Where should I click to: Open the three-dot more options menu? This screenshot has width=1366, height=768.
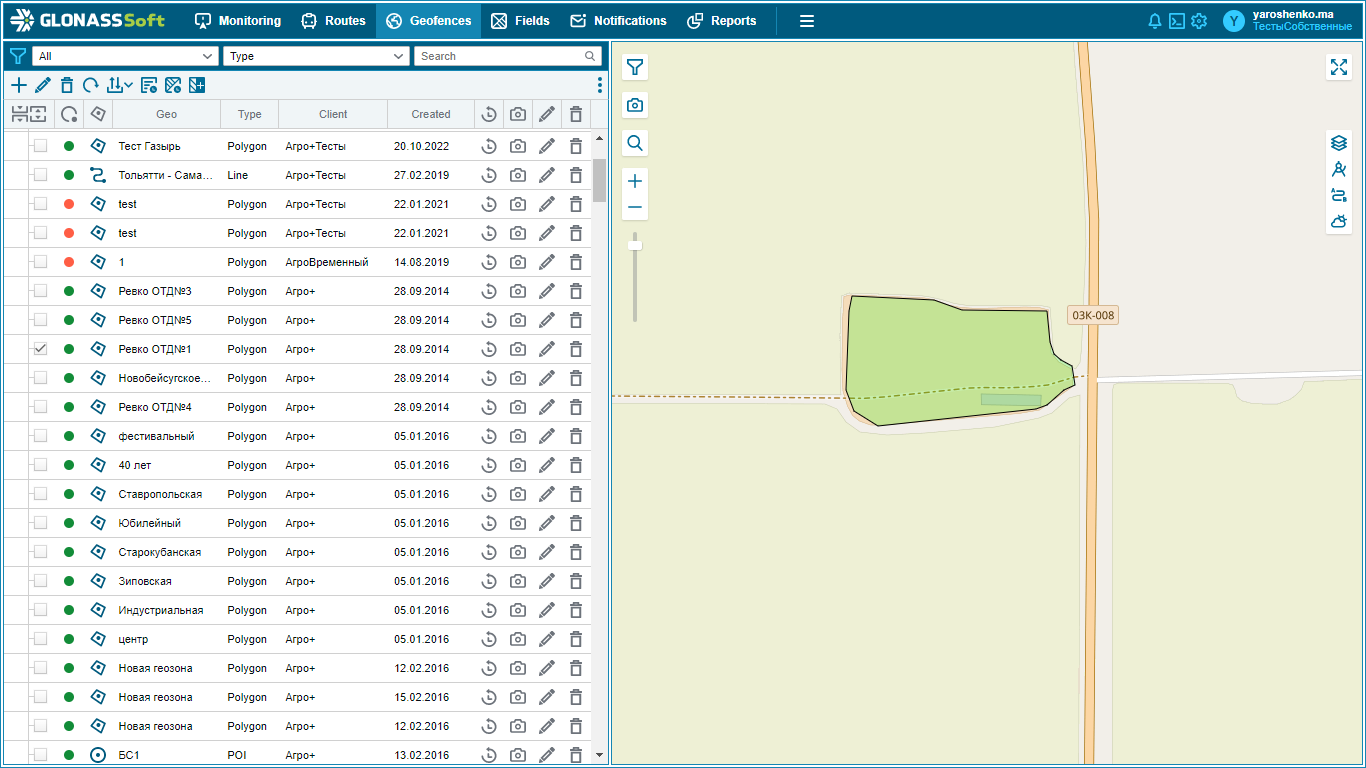click(x=600, y=86)
